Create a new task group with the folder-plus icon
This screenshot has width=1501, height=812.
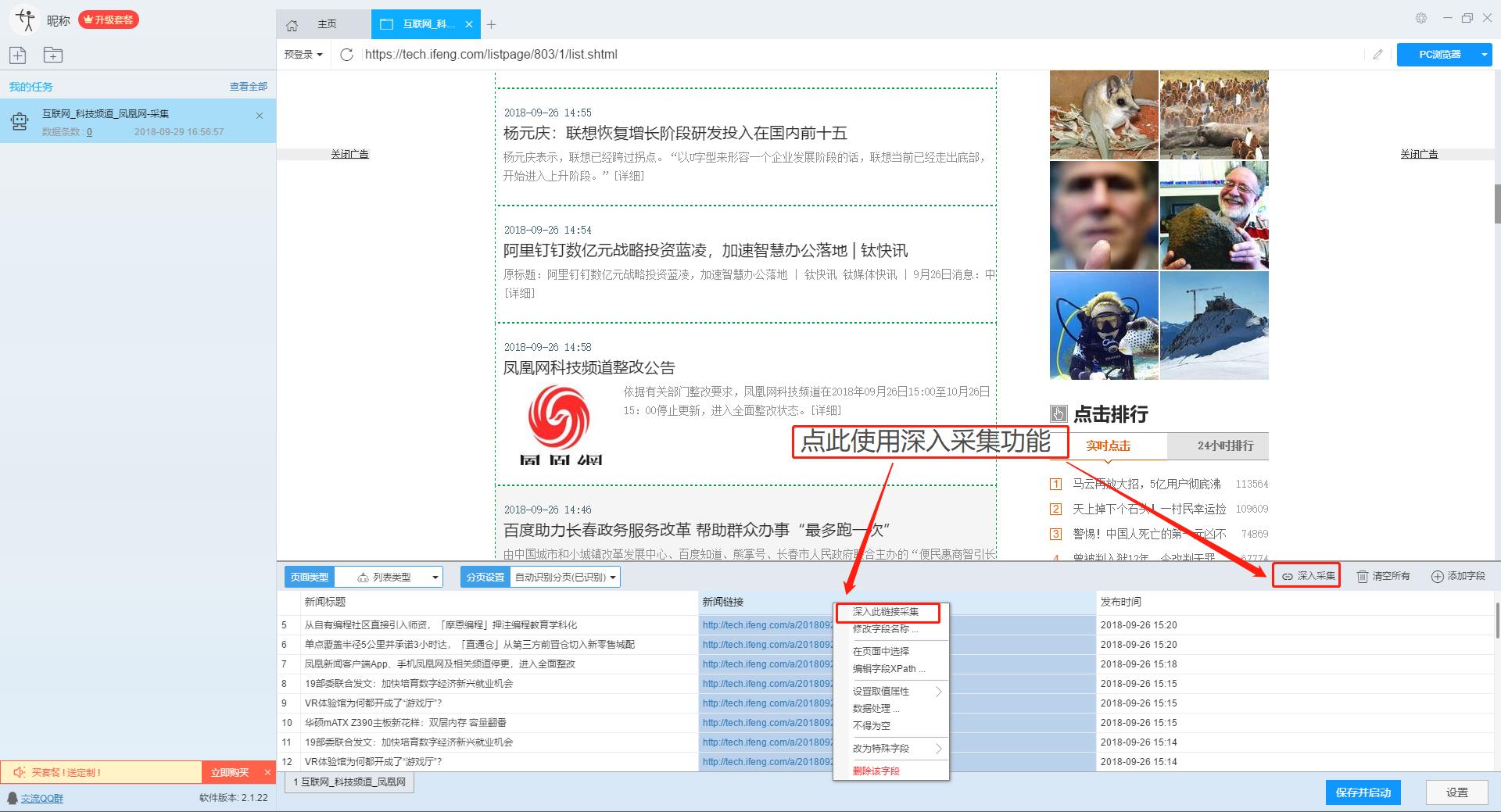coord(52,55)
